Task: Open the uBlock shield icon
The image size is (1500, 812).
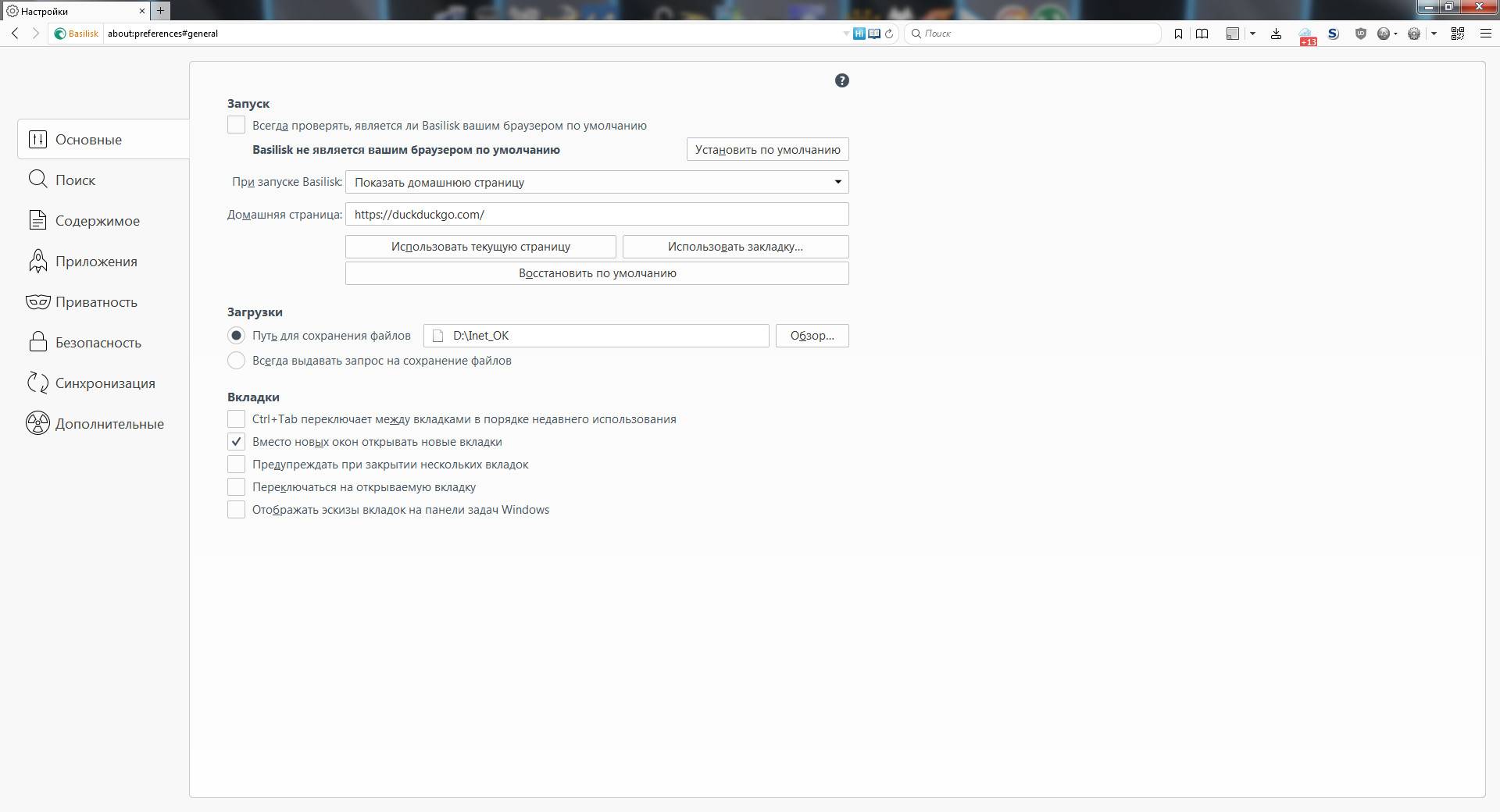Action: pos(1361,34)
